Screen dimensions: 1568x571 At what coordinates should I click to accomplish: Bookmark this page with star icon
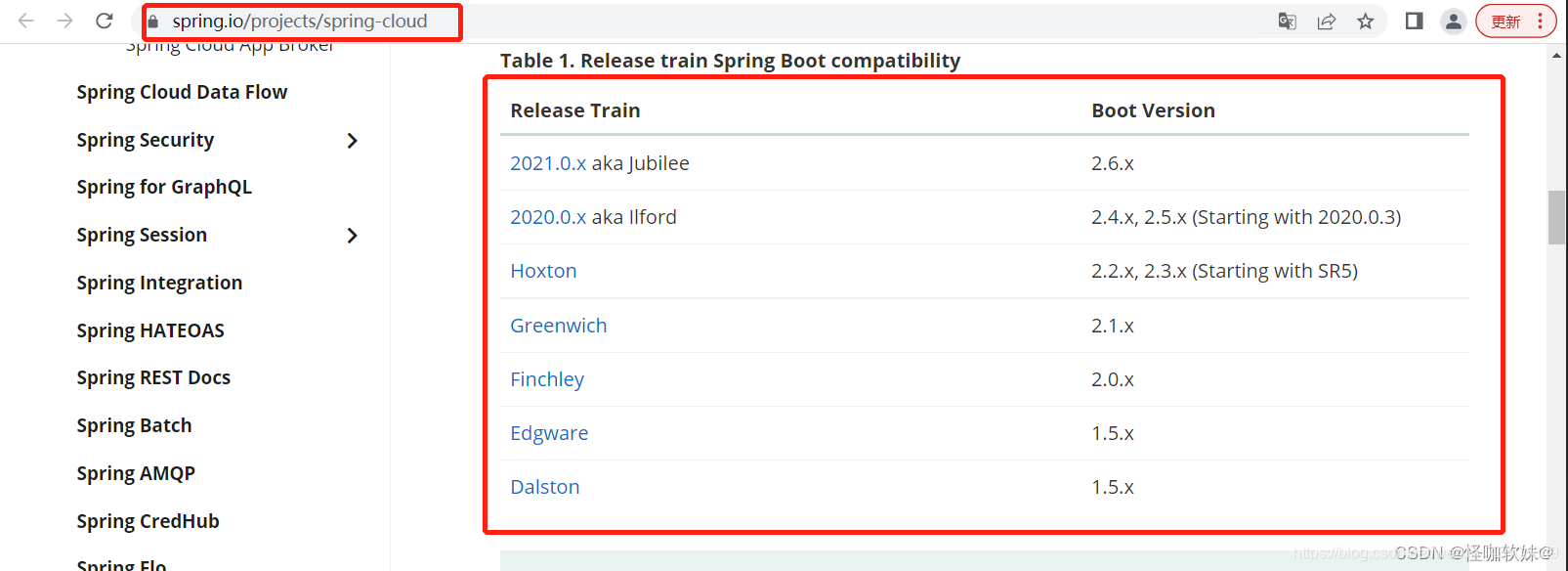pyautogui.click(x=1366, y=22)
